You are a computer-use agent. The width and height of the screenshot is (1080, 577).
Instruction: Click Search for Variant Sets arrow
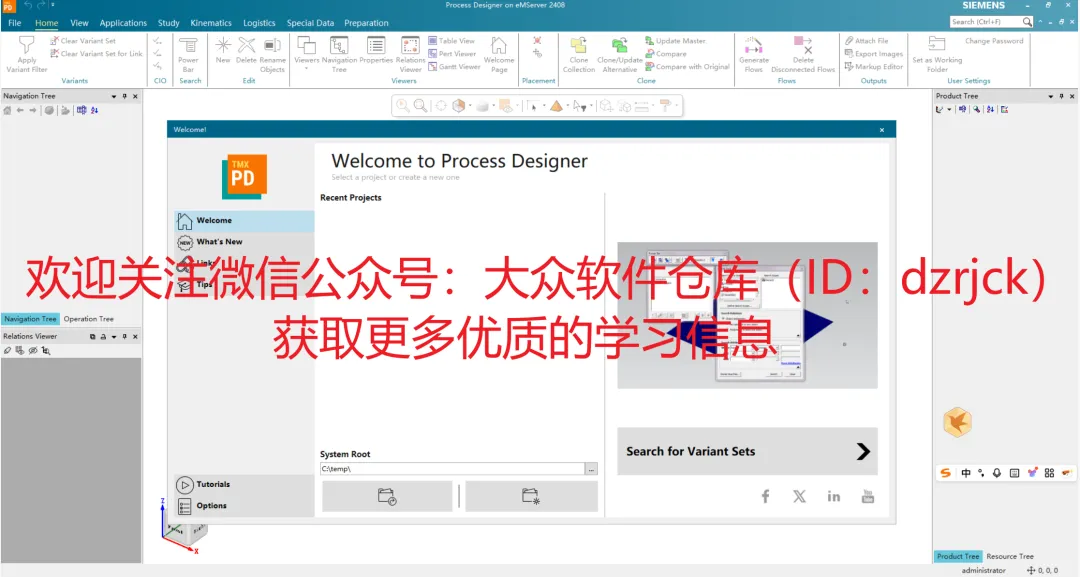(x=863, y=452)
